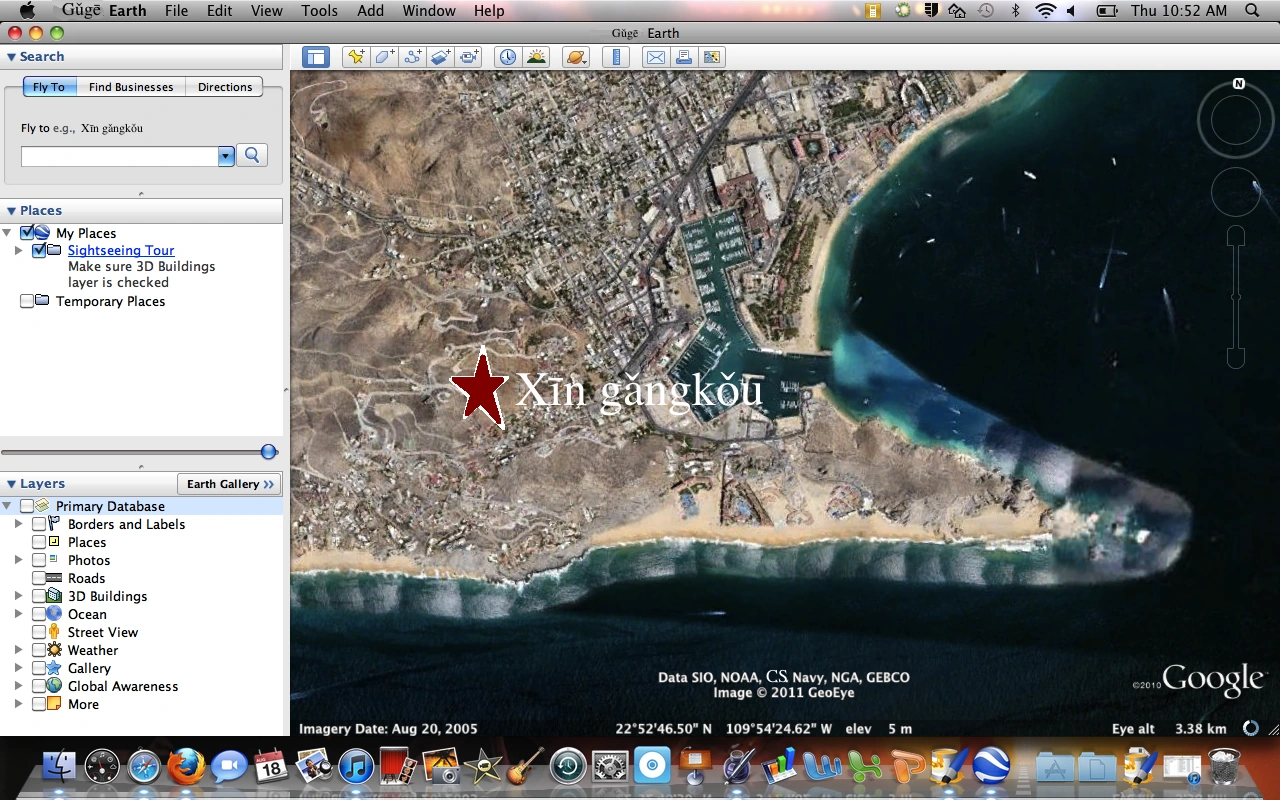The width and height of the screenshot is (1280, 800).
Task: Launch iTunes from the Dock
Action: 356,767
